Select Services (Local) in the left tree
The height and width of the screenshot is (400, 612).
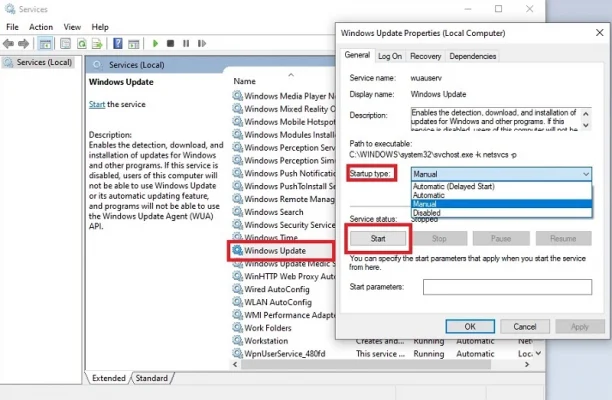[x=42, y=64]
